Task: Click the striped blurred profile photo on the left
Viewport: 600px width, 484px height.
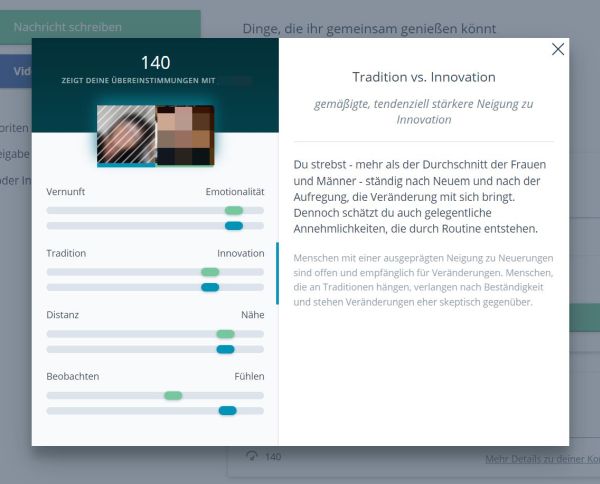Action: tap(126, 135)
